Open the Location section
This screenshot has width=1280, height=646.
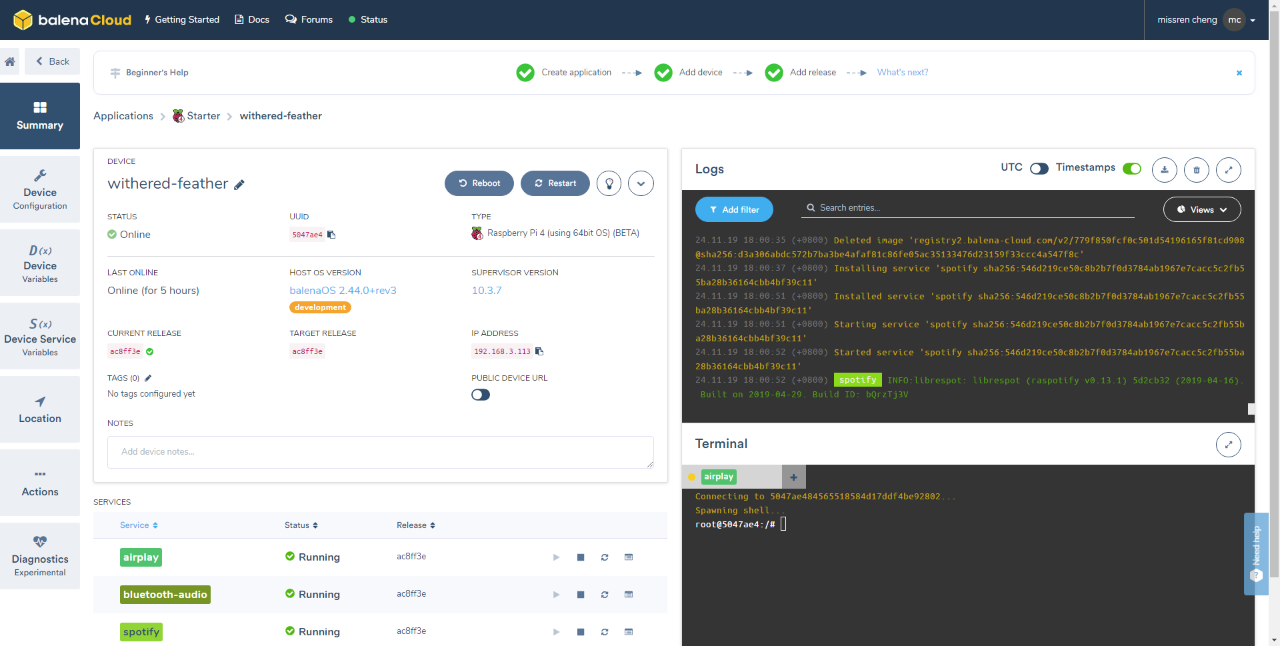pyautogui.click(x=40, y=409)
